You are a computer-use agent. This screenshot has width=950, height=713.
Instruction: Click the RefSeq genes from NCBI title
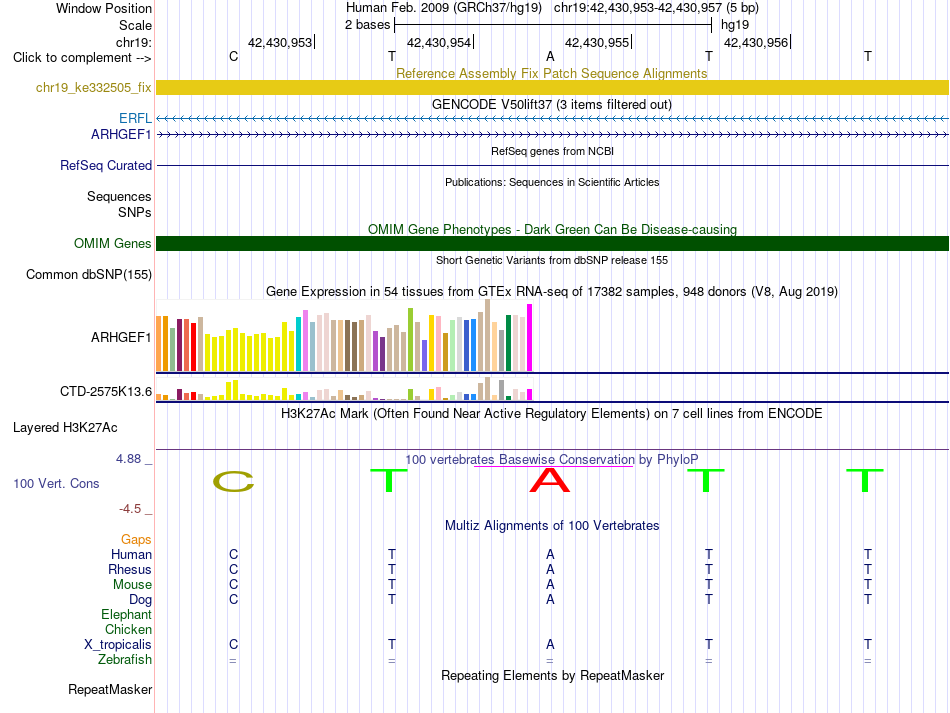(552, 151)
